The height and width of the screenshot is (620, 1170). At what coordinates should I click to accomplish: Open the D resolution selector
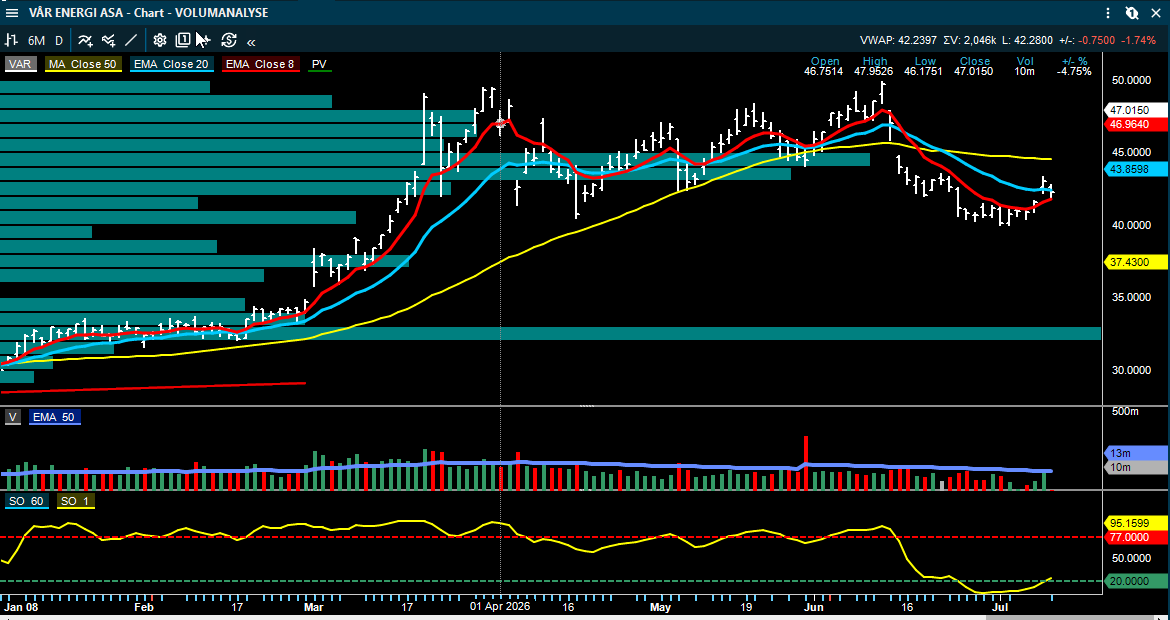pos(59,40)
